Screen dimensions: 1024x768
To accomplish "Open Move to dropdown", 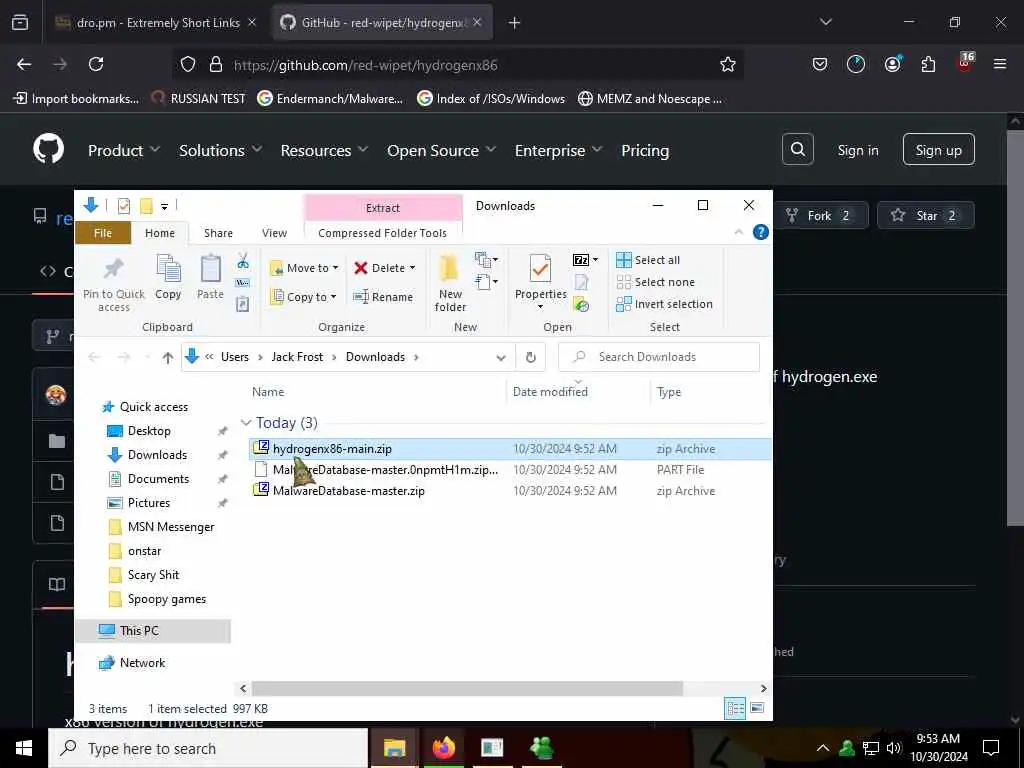I will tap(304, 268).
